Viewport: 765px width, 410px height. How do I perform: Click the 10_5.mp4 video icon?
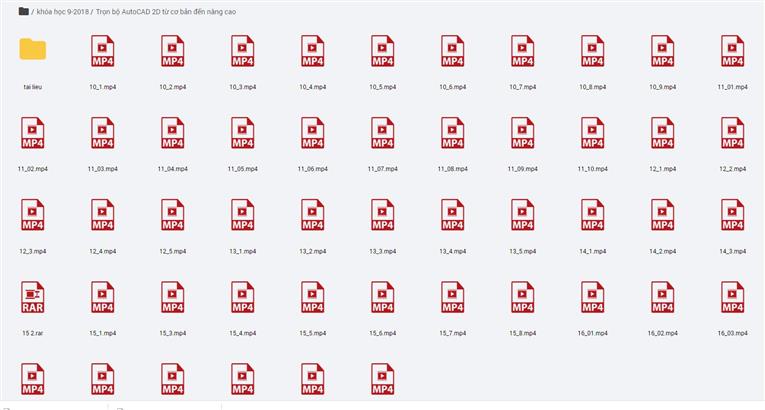point(383,50)
